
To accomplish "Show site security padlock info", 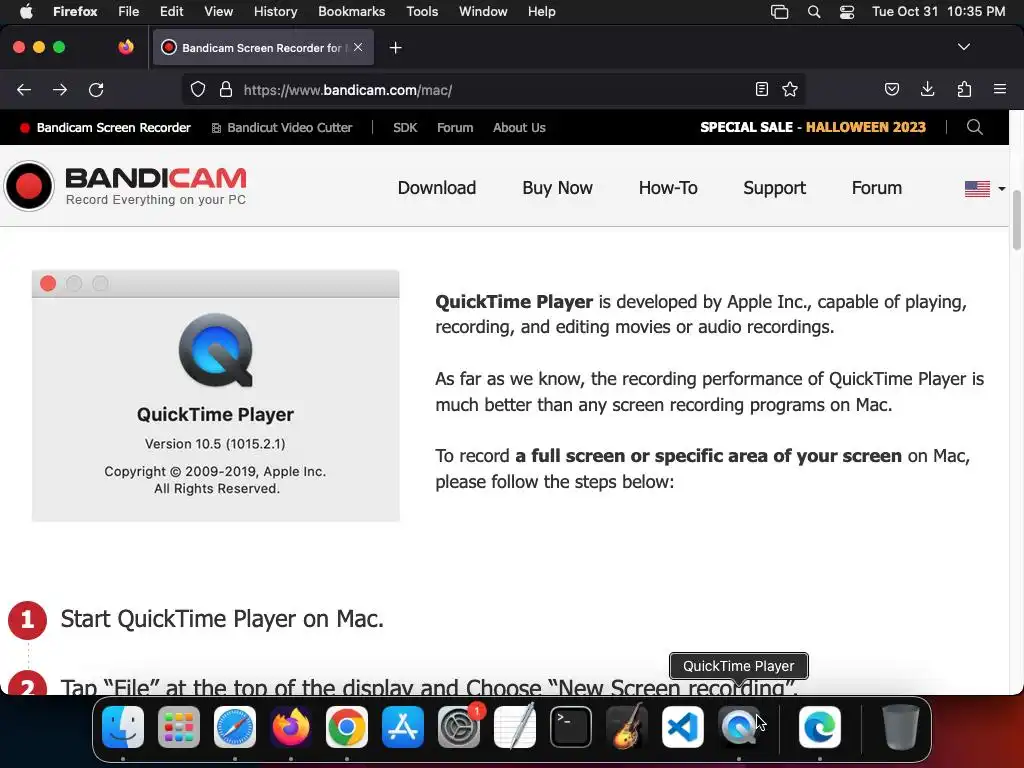I will [x=226, y=89].
